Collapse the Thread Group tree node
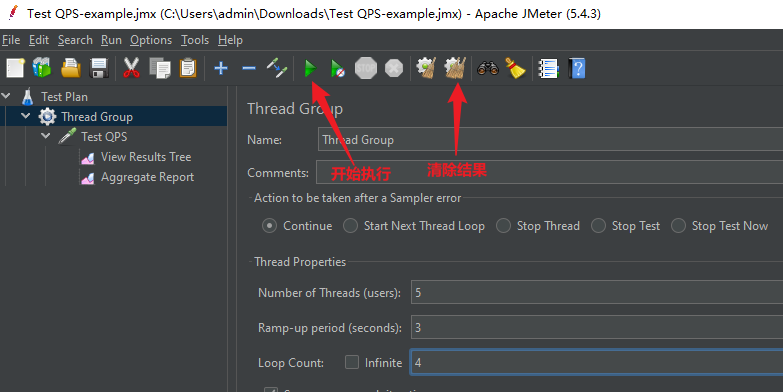Image resolution: width=783 pixels, height=392 pixels. coord(25,115)
